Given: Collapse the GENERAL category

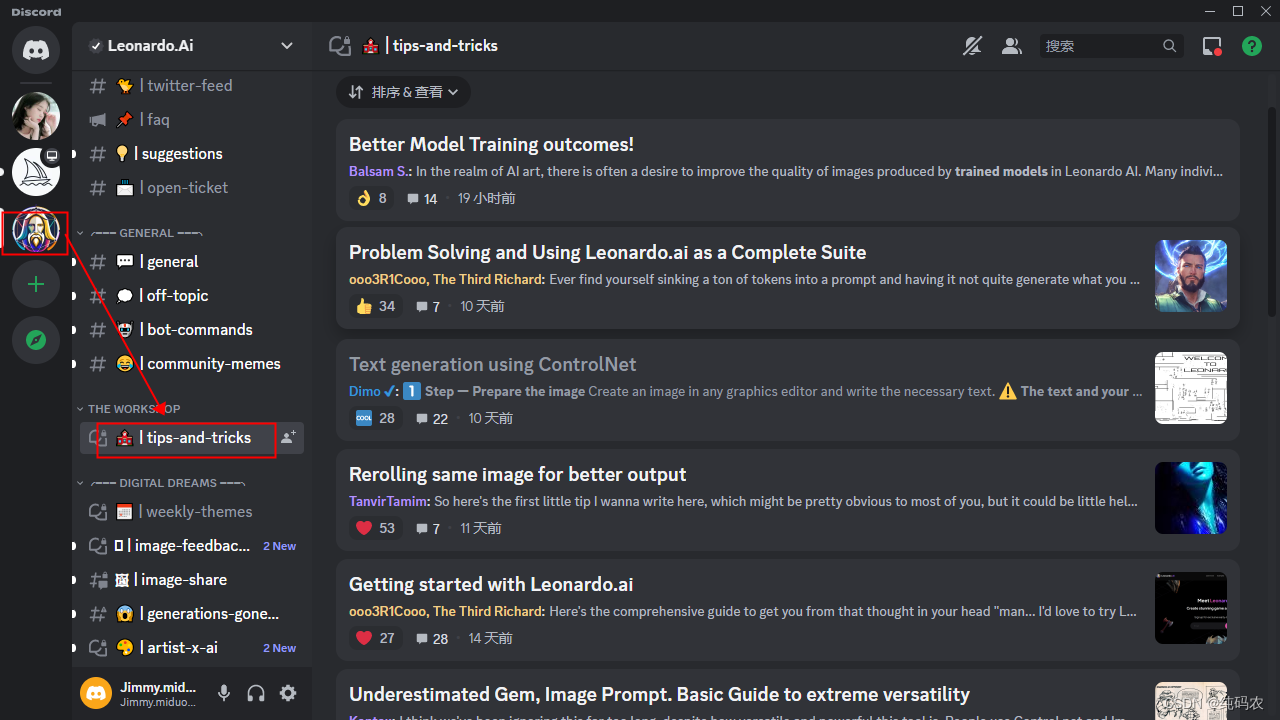Looking at the screenshot, I should coord(140,233).
